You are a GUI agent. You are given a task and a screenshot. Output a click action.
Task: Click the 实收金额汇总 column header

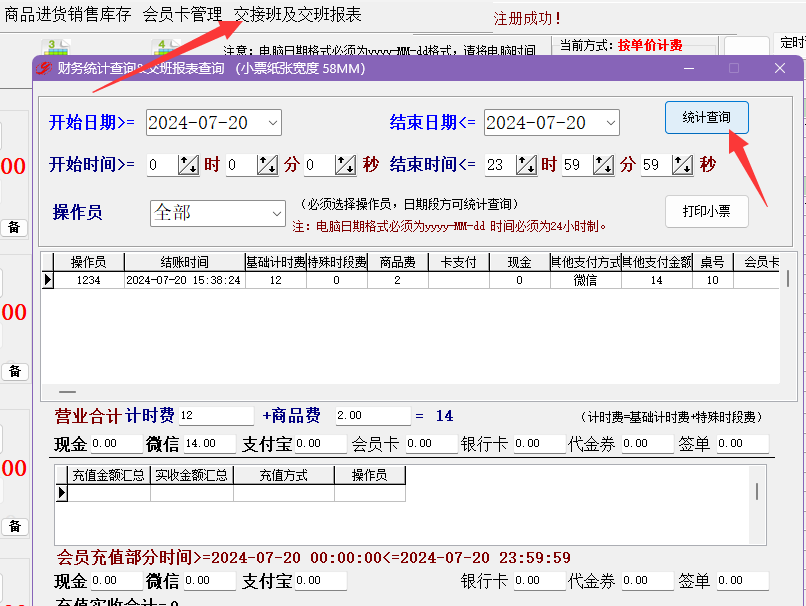click(x=191, y=475)
